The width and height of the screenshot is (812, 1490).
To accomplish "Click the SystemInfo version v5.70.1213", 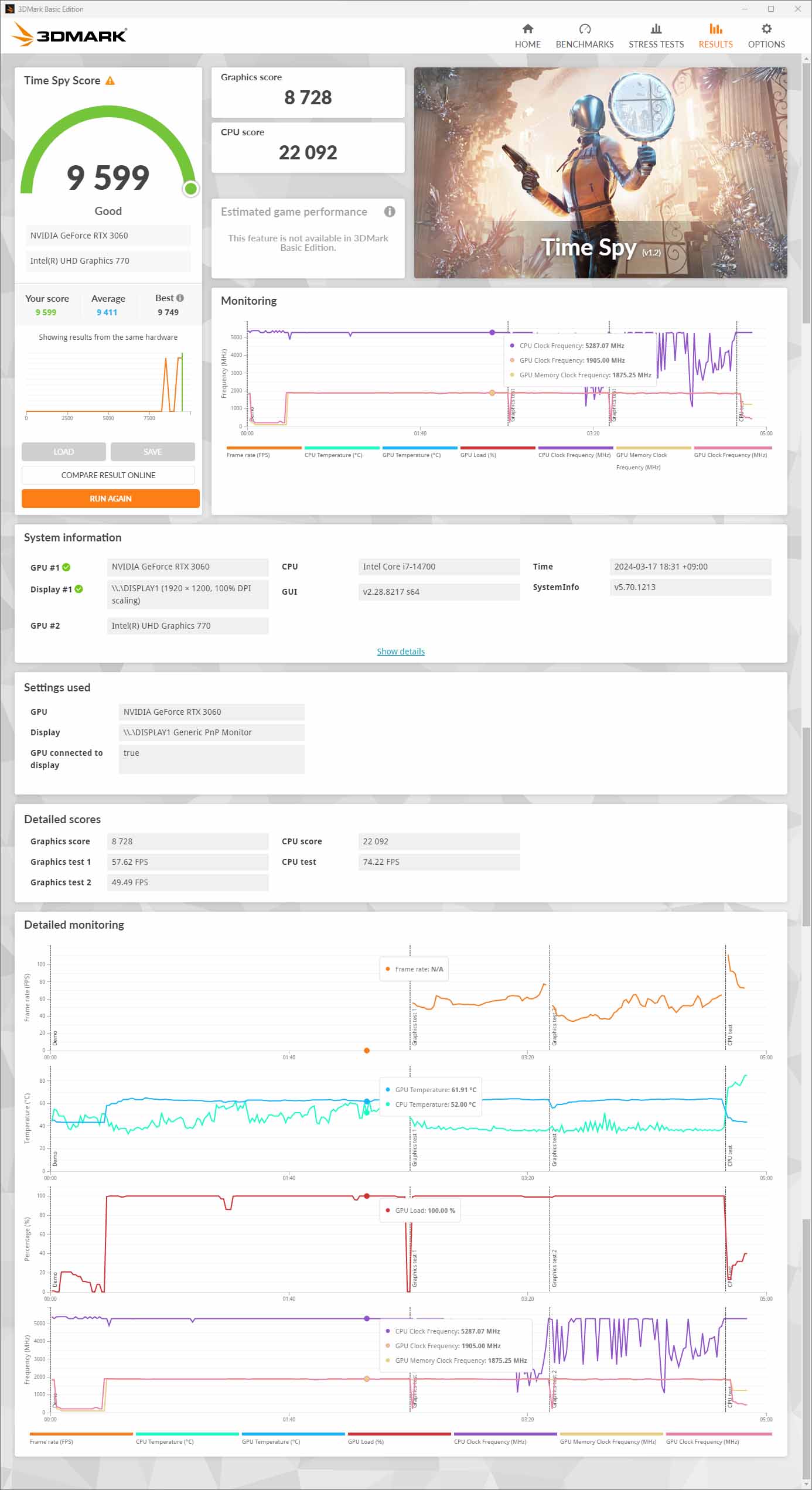I will [x=690, y=587].
